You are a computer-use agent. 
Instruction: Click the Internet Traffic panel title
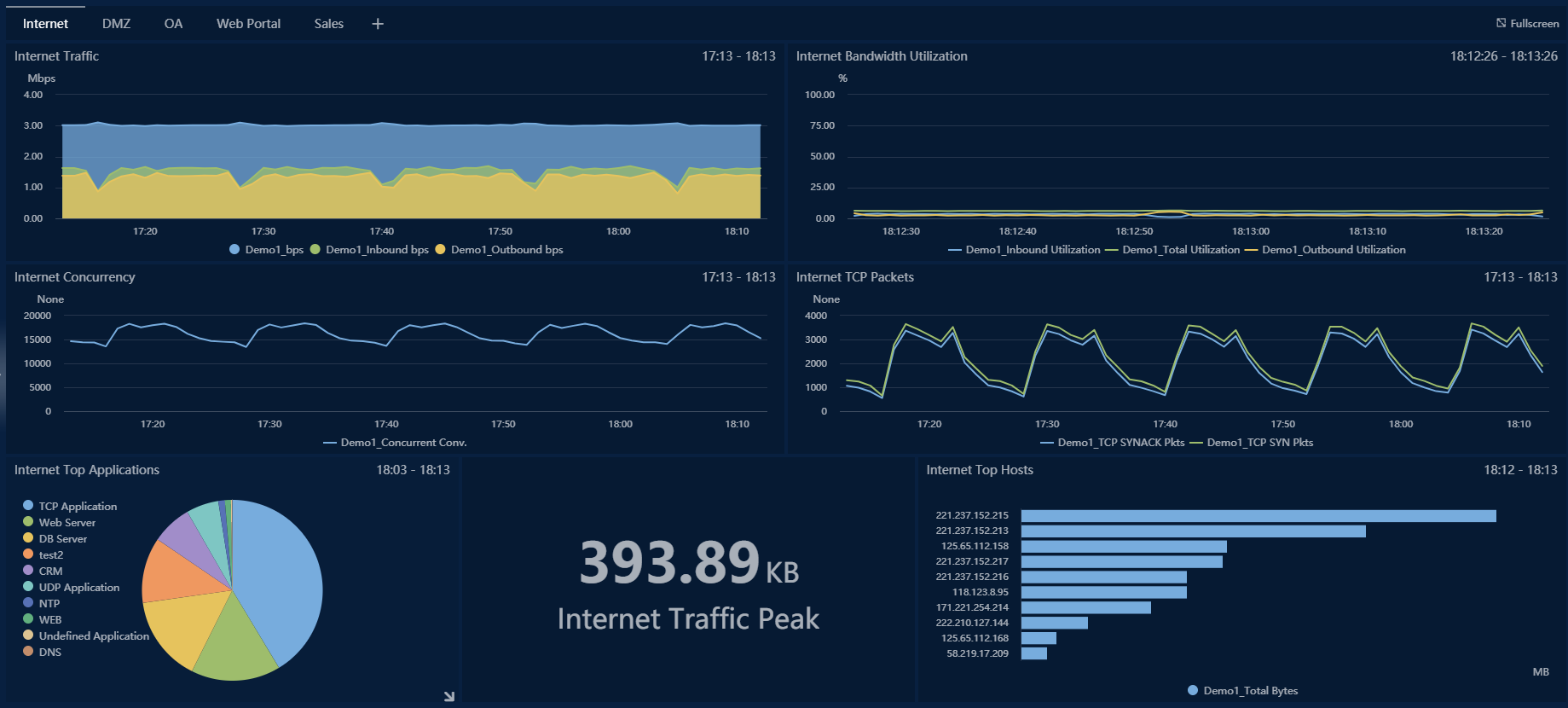[56, 56]
